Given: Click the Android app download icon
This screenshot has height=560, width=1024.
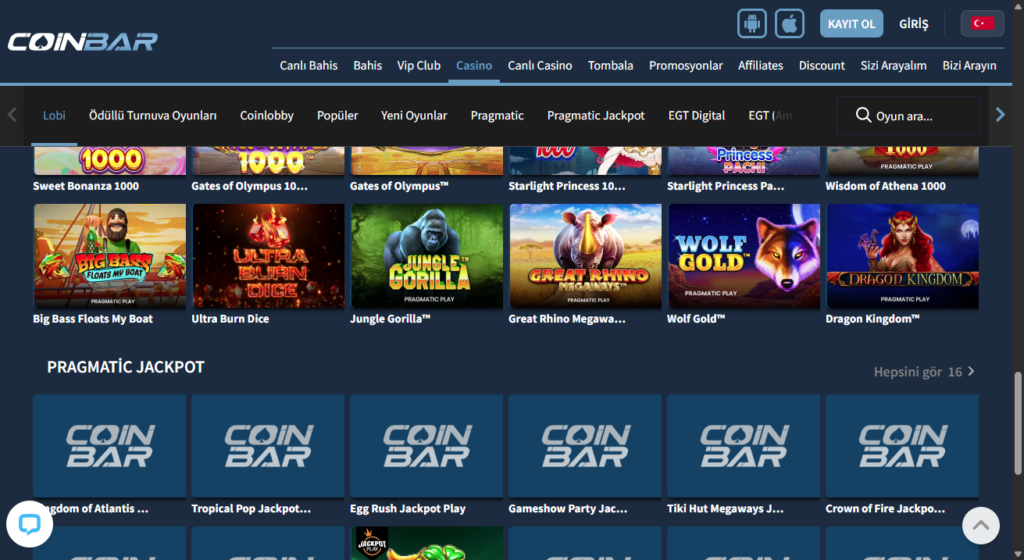Looking at the screenshot, I should pos(752,23).
